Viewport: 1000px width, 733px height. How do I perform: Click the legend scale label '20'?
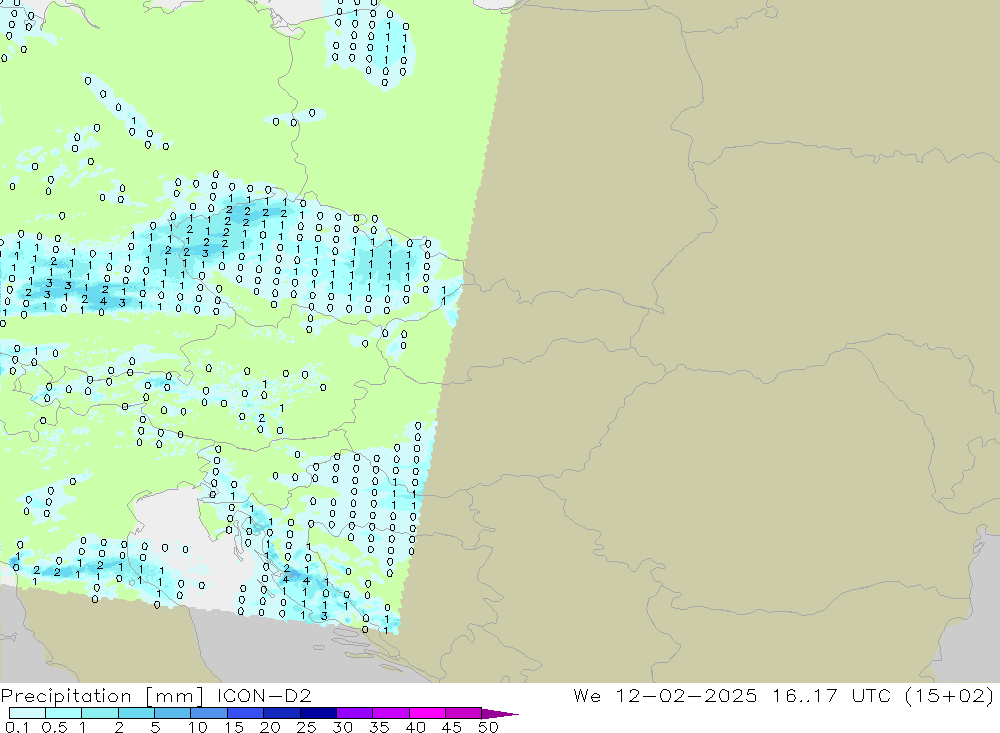click(270, 727)
